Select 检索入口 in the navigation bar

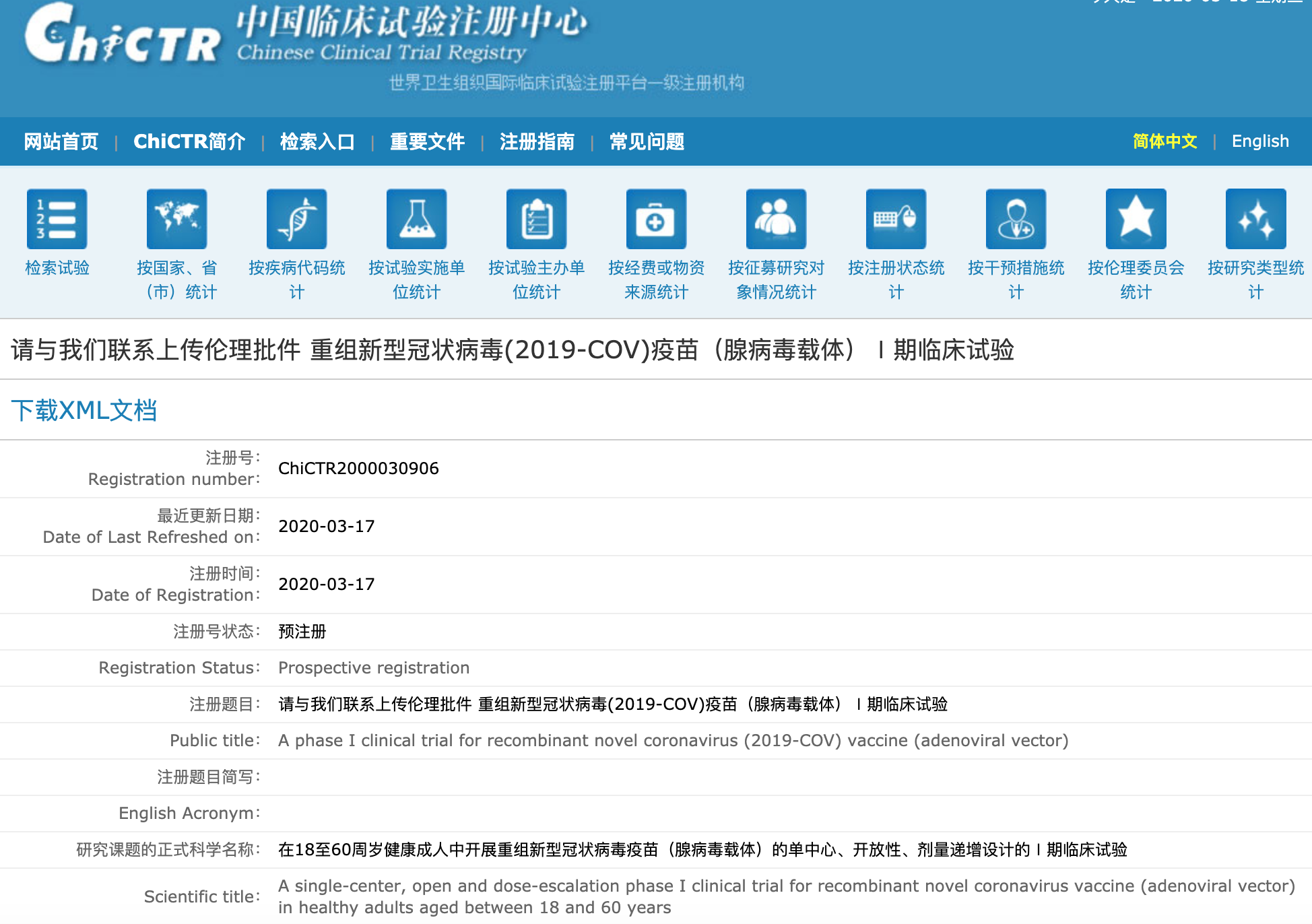tap(317, 141)
